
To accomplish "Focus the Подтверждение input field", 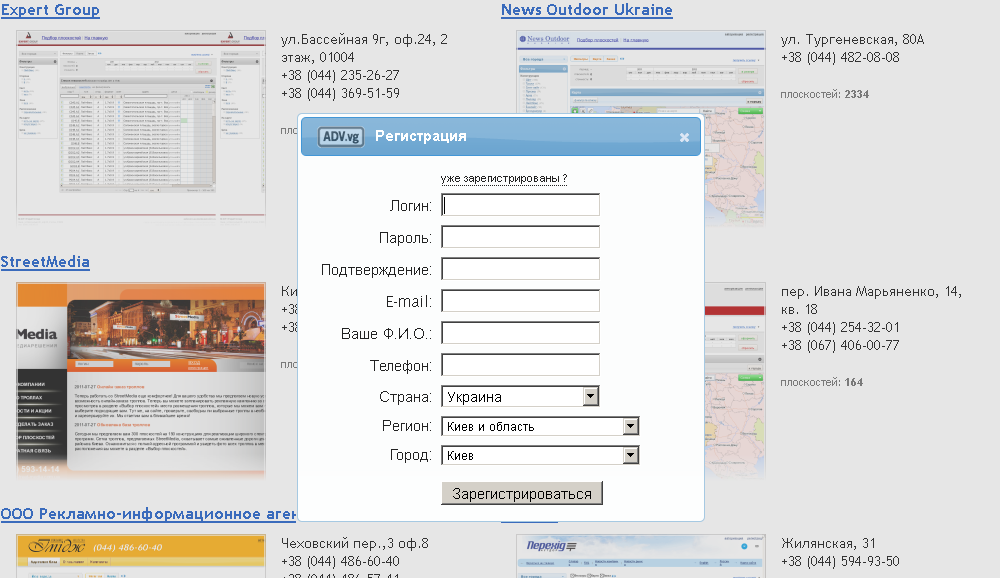I will click(x=520, y=269).
